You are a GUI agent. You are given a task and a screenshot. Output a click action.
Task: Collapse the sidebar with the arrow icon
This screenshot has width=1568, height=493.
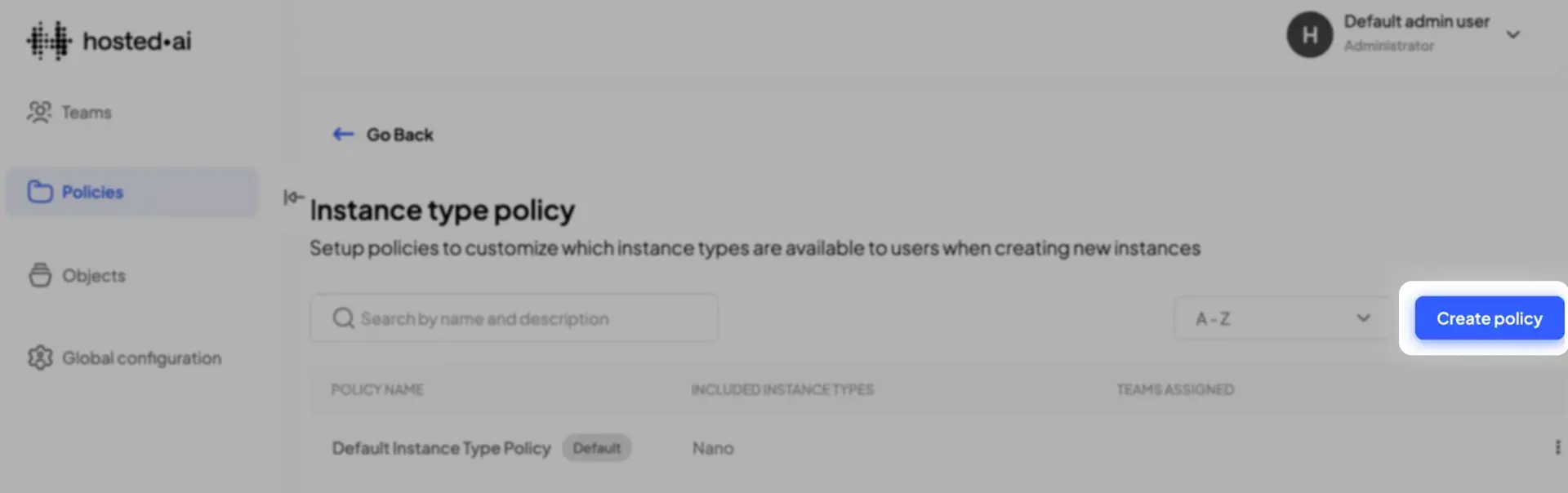click(293, 197)
